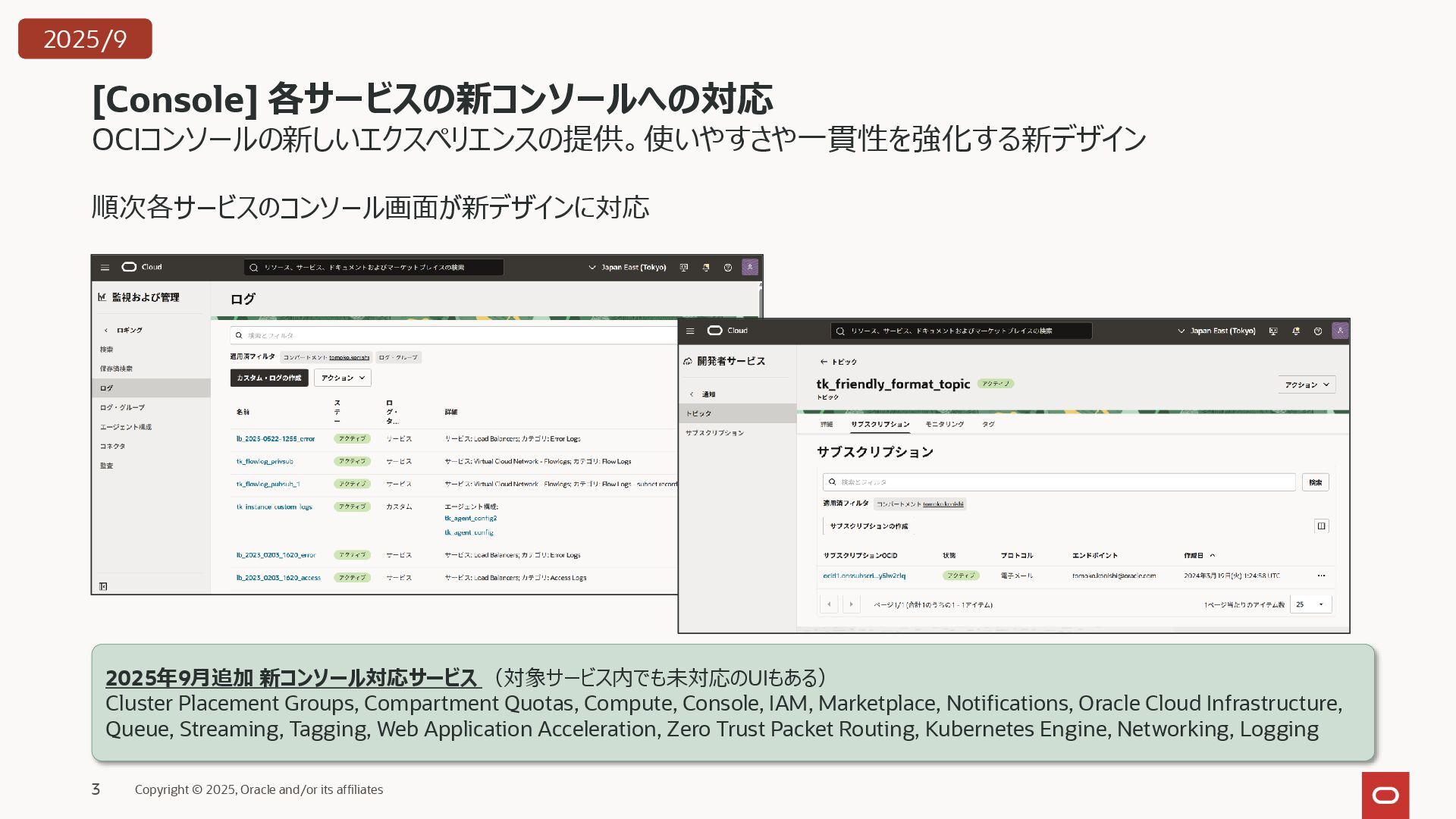Image resolution: width=1456 pixels, height=819 pixels.
Task: Open hamburger menu in the topic console
Action: pos(690,331)
